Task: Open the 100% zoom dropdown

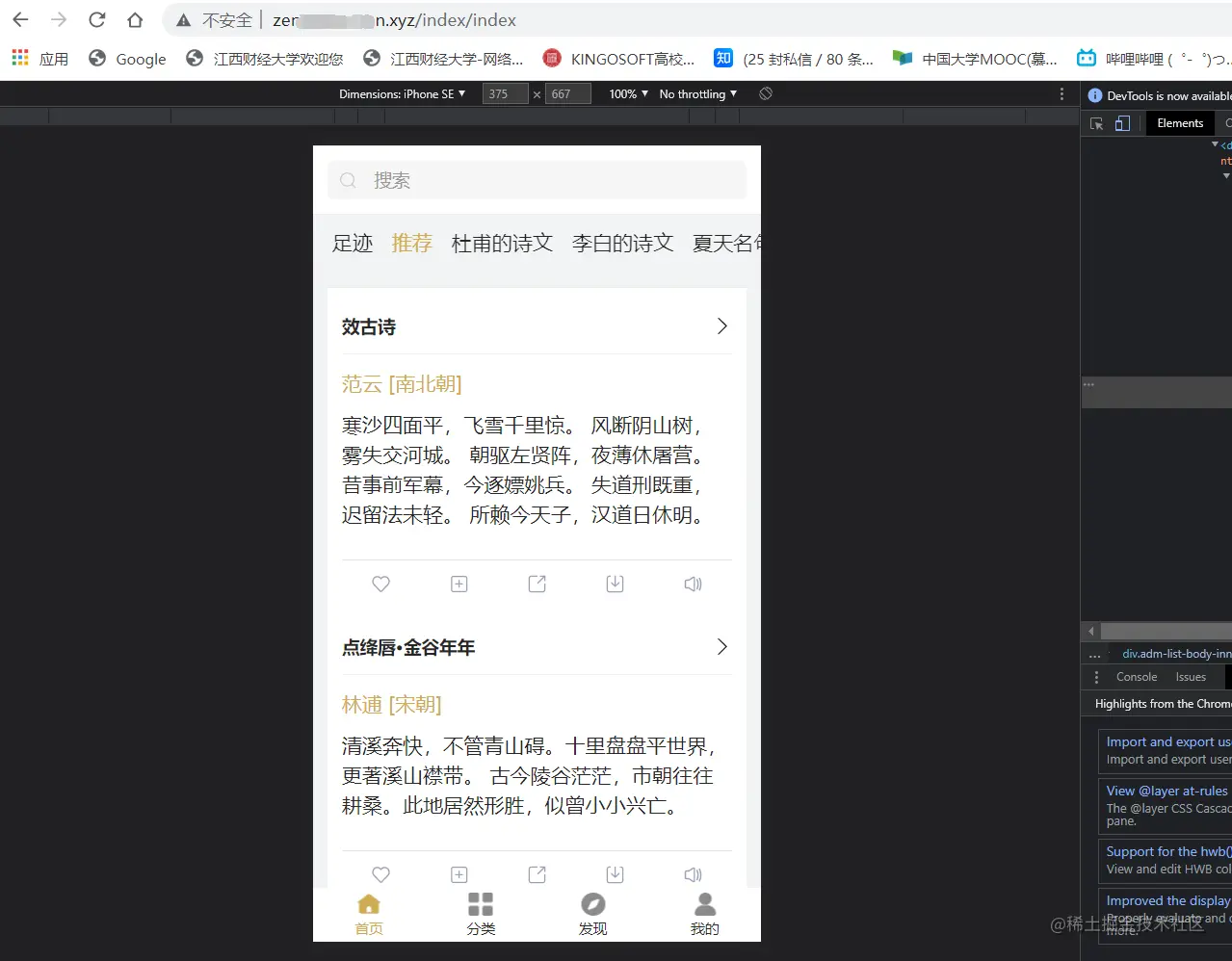Action: (x=628, y=93)
